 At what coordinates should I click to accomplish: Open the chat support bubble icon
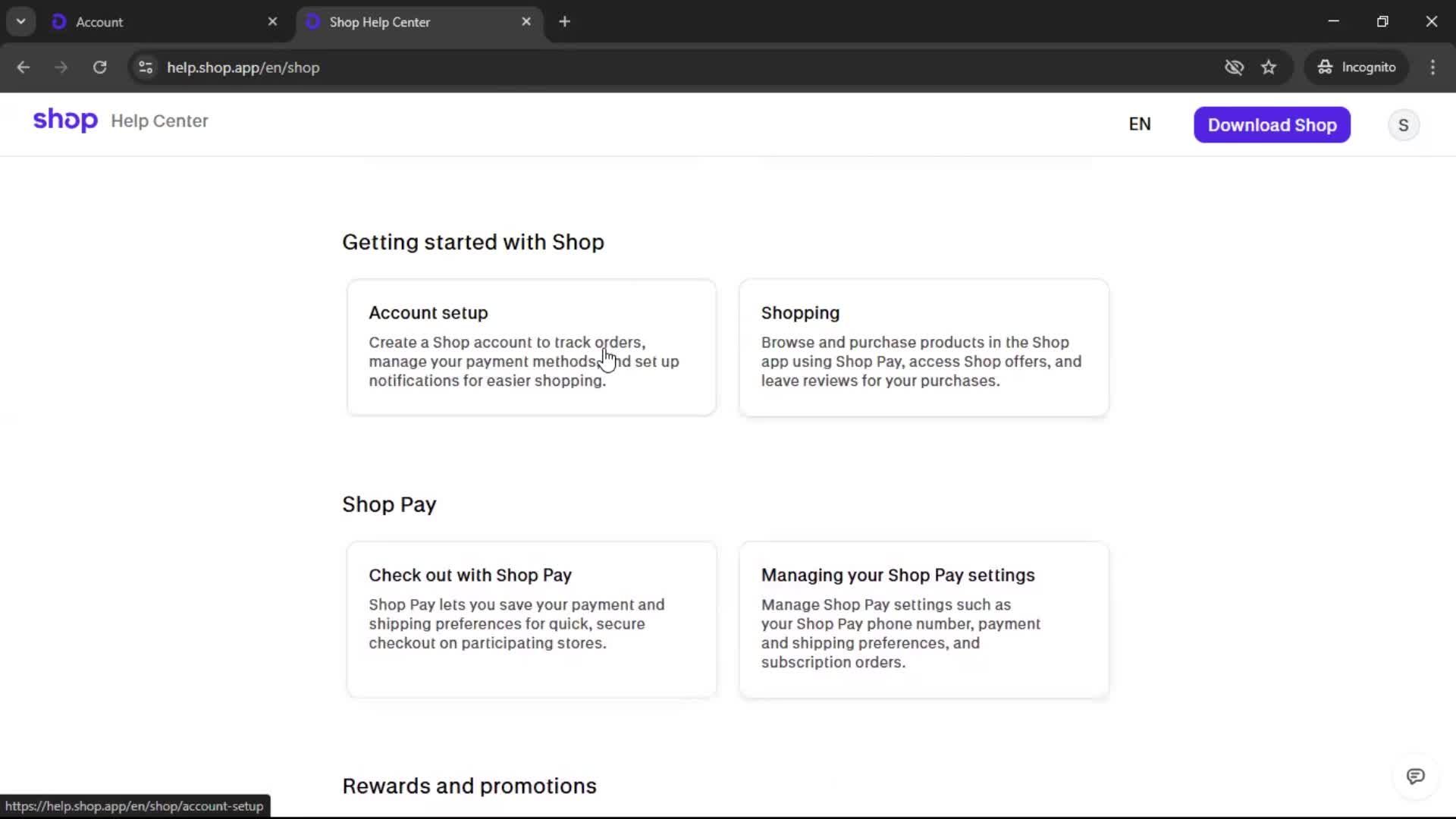point(1415,777)
